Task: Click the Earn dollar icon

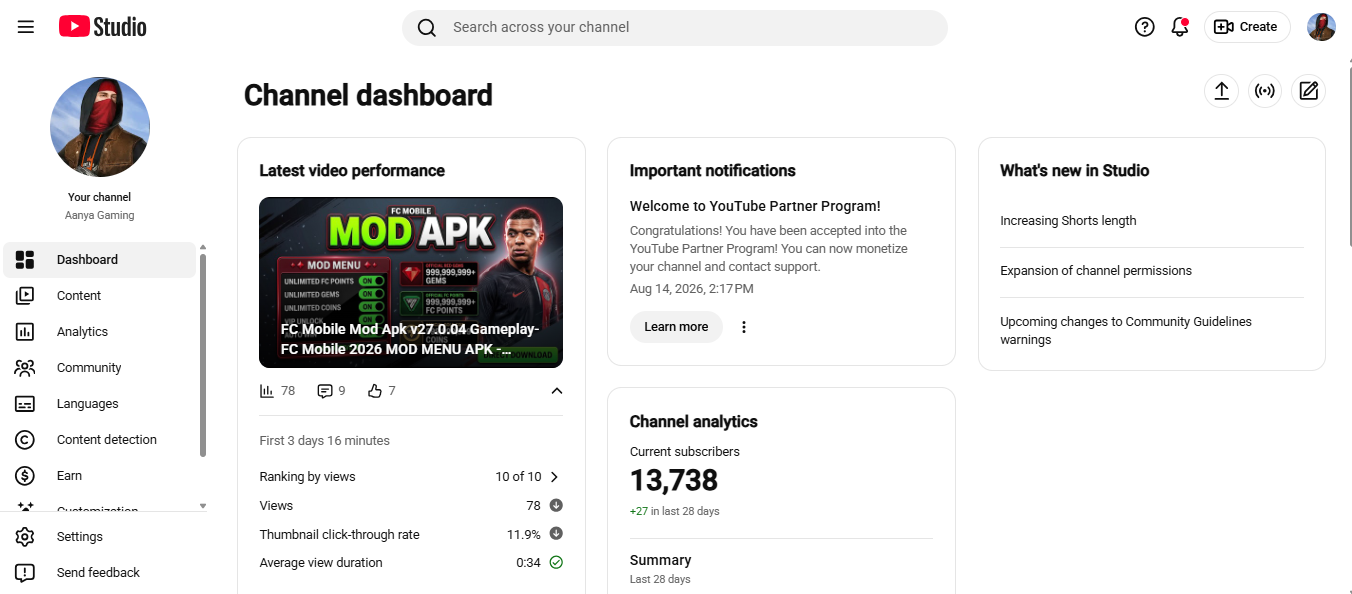Action: tap(25, 476)
